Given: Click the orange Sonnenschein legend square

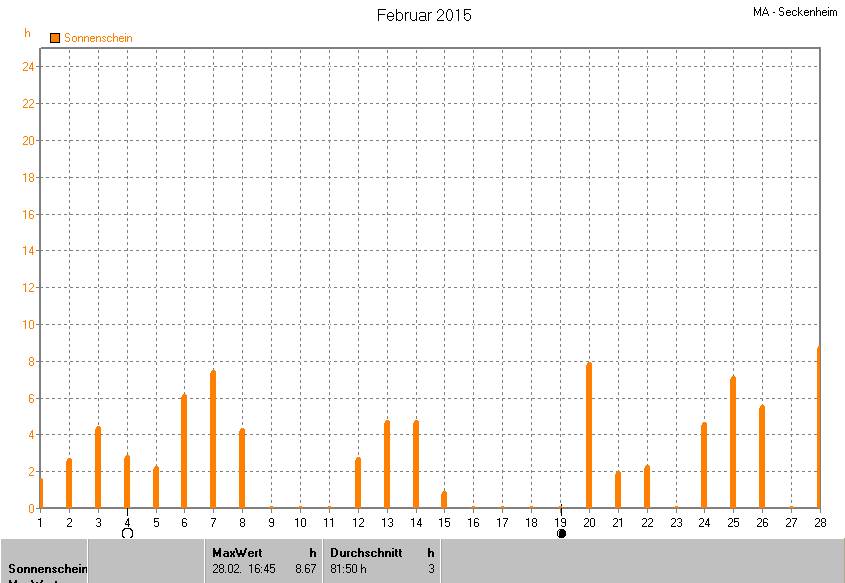Looking at the screenshot, I should coord(55,38).
